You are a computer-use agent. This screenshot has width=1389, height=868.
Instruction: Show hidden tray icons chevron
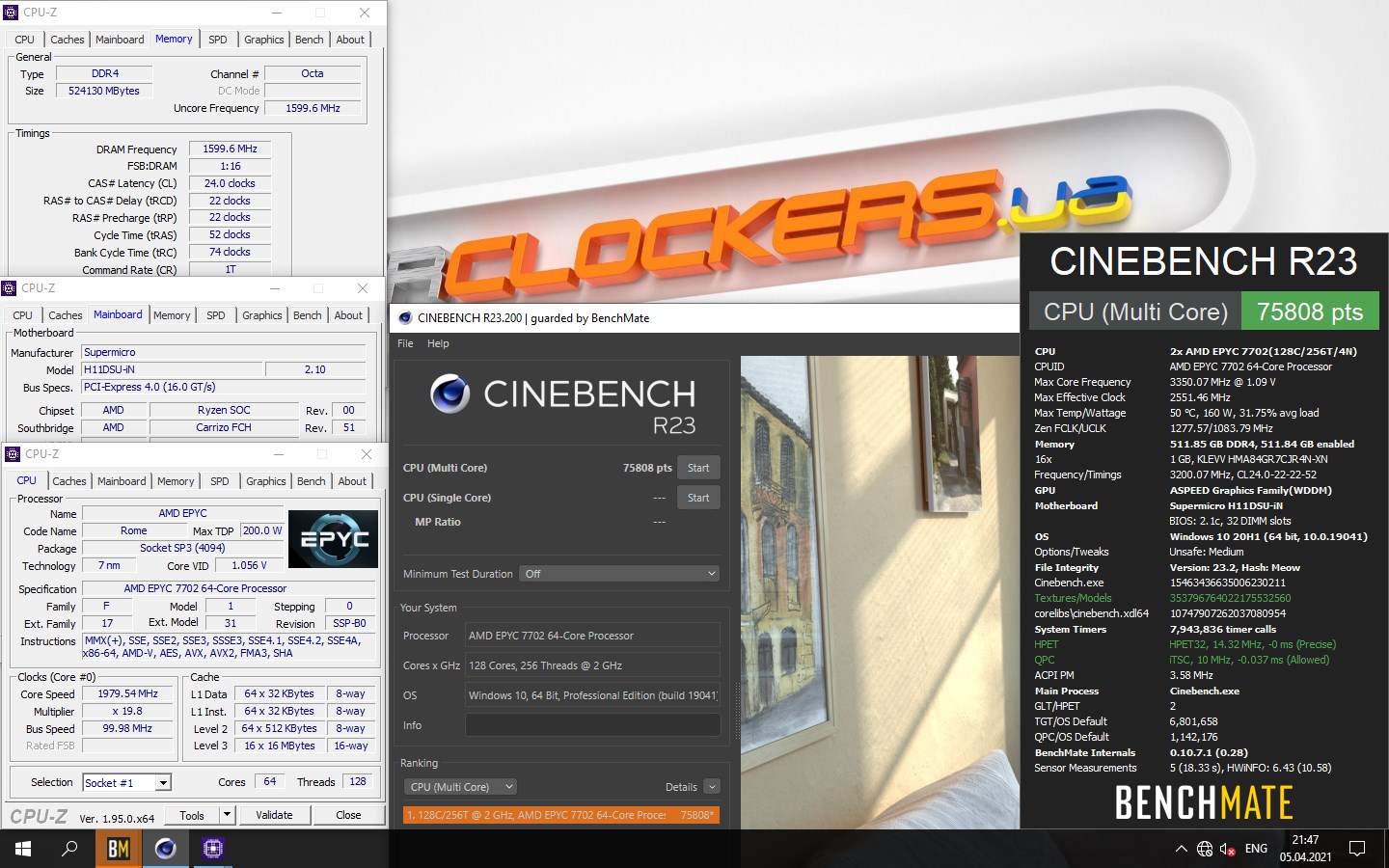click(x=1181, y=849)
